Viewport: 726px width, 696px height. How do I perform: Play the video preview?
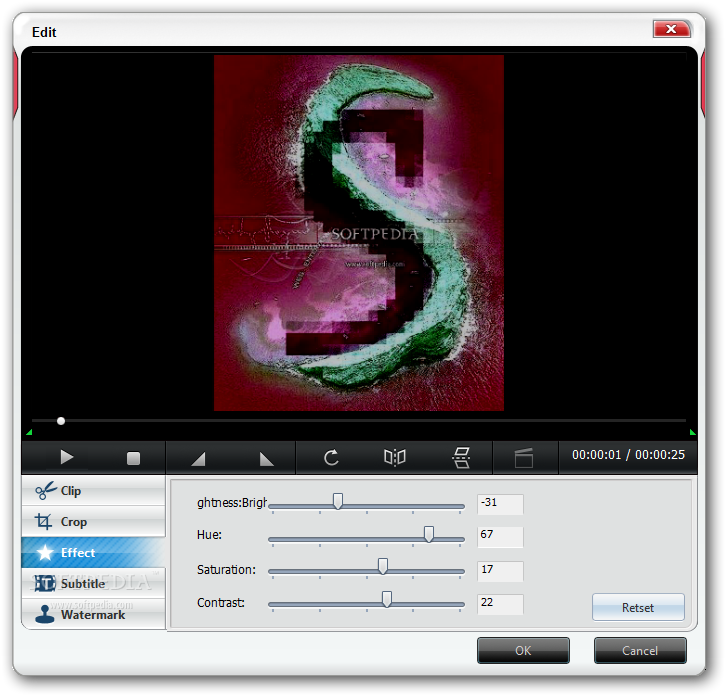67,458
